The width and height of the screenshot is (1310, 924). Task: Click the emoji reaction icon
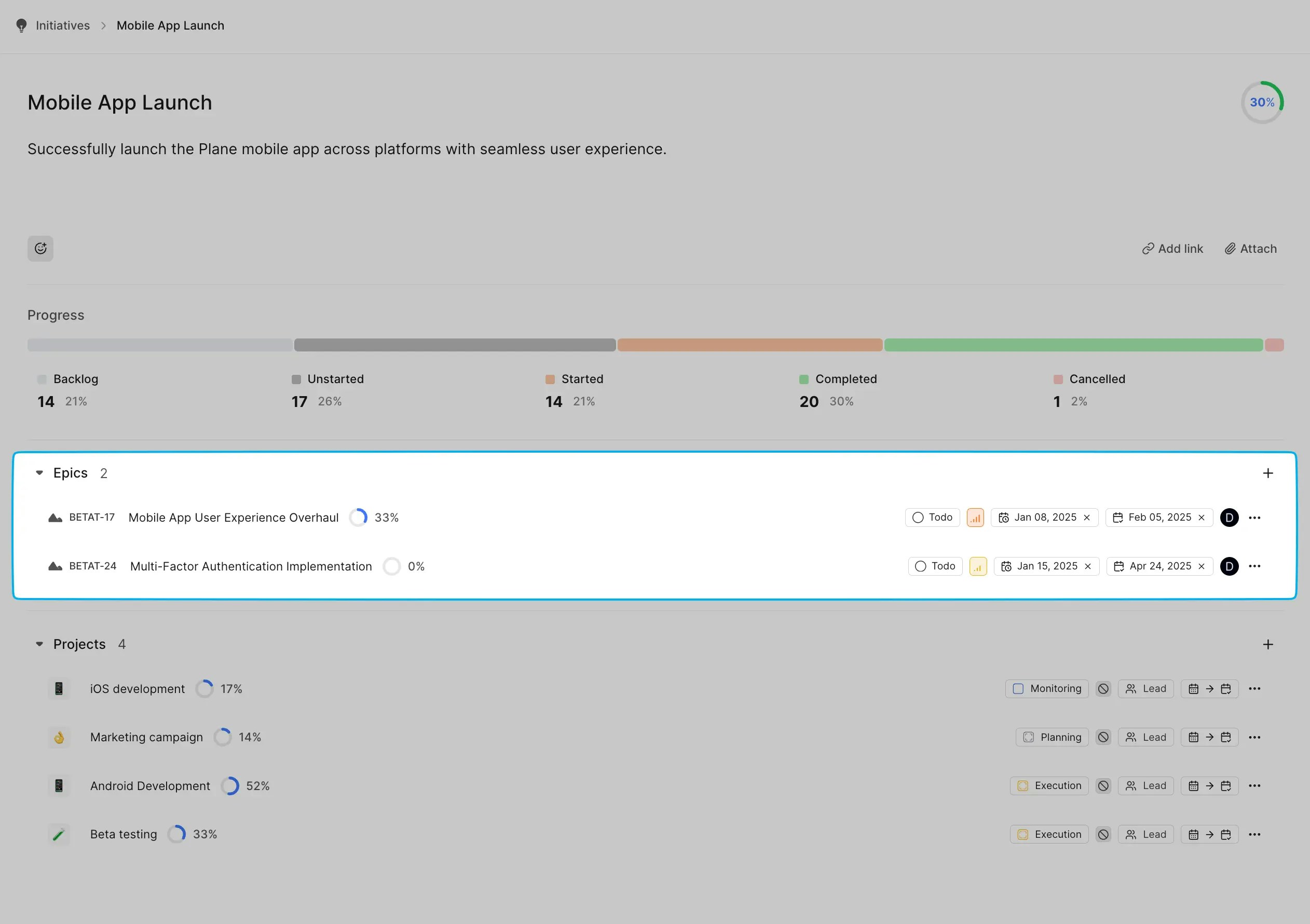(40, 248)
